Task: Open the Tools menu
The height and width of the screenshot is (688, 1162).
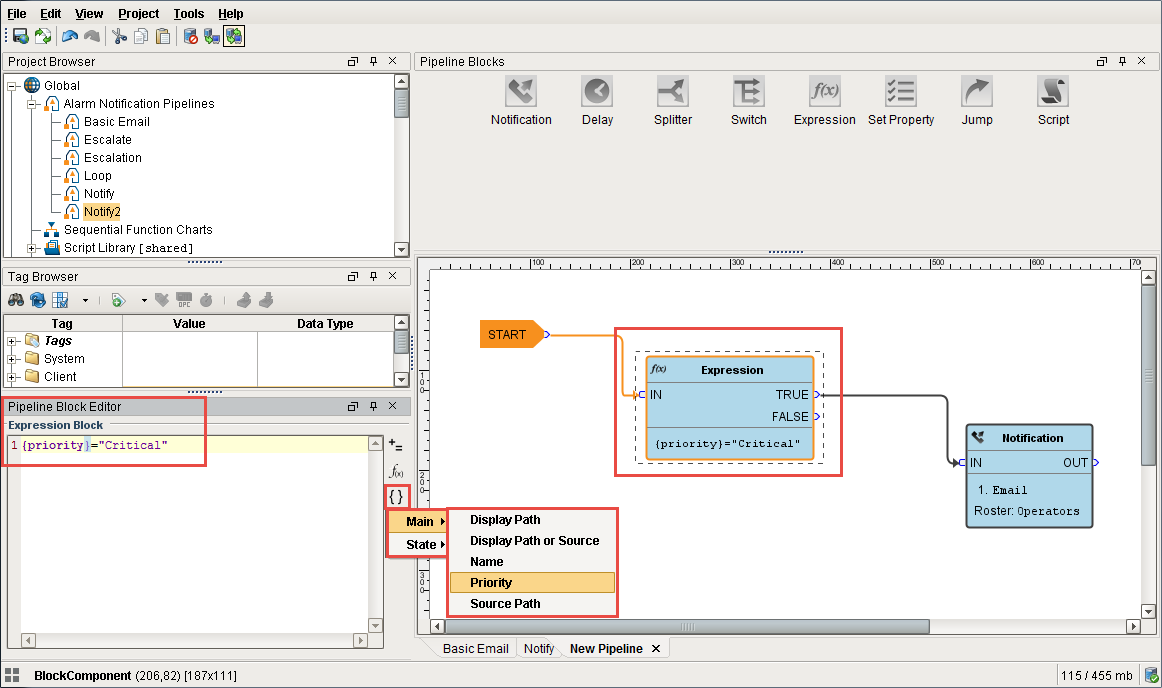Action: tap(188, 13)
